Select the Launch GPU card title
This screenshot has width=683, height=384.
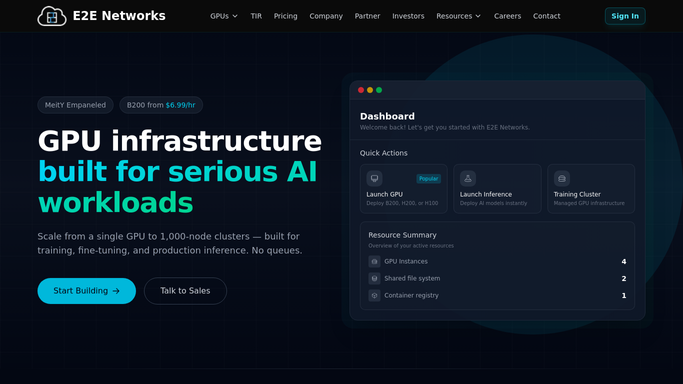coord(384,194)
